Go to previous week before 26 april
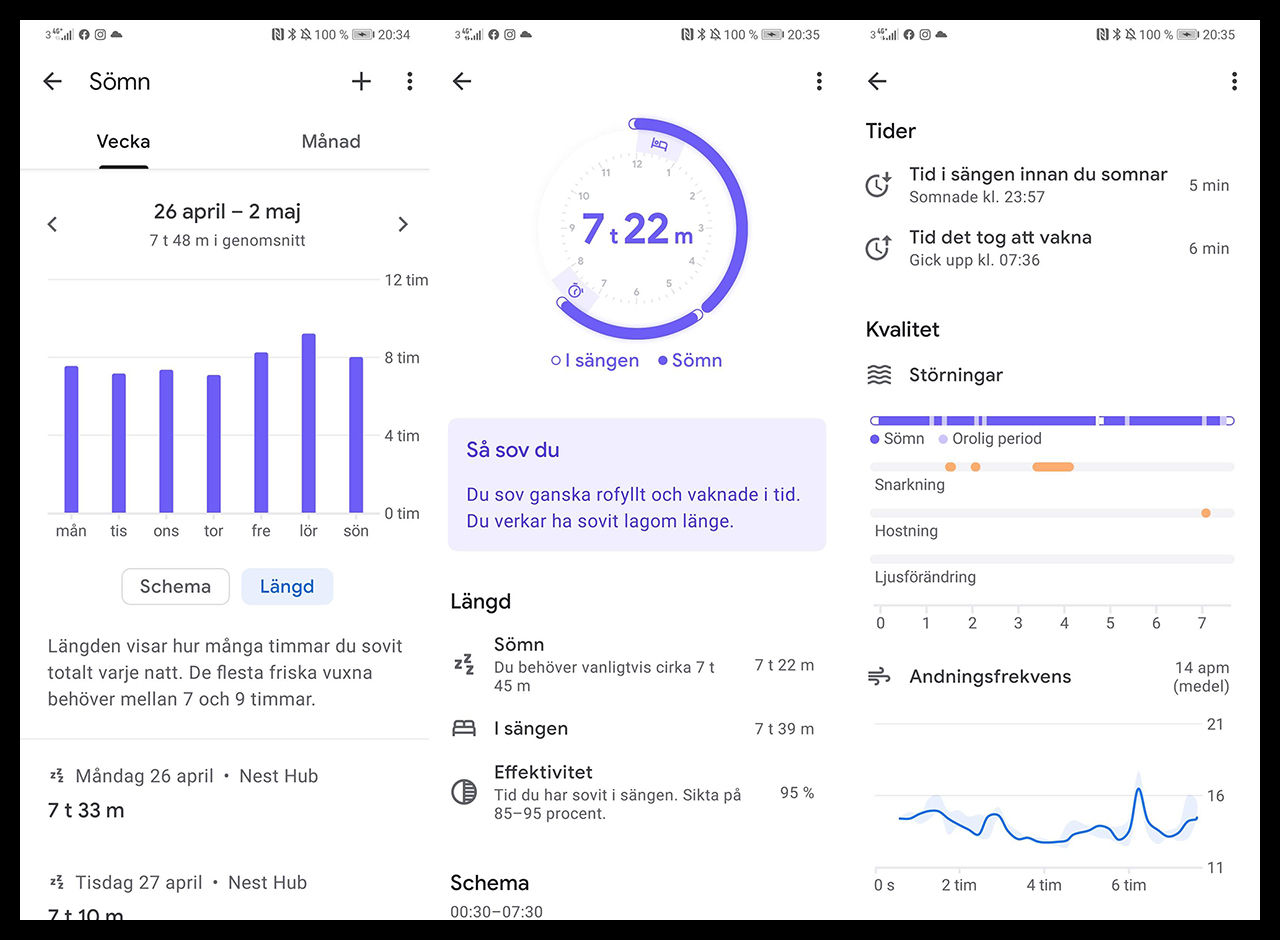 (53, 224)
